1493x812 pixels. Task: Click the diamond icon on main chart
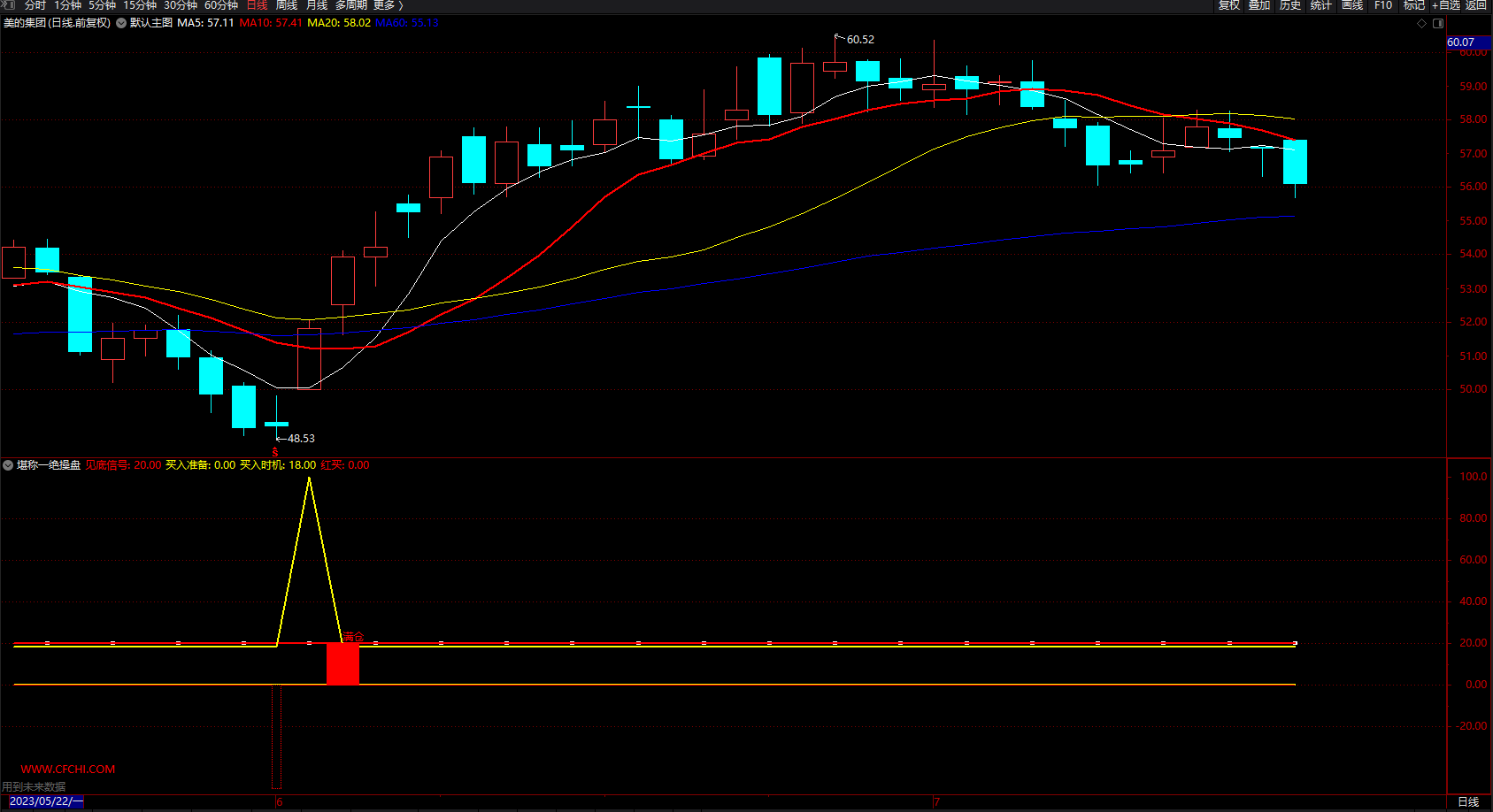coord(1422,24)
